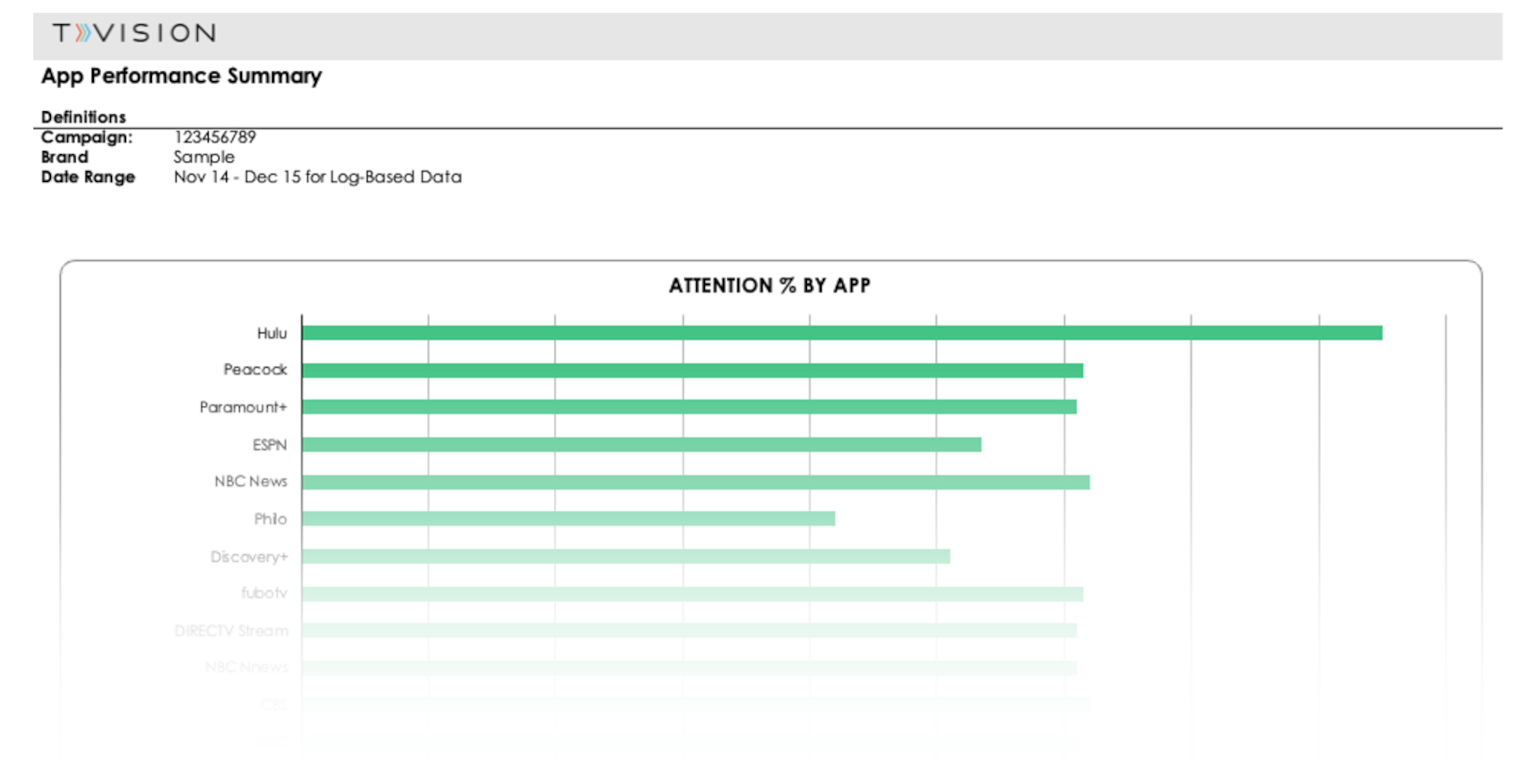Select the DIRECTV Stream bar
1529x773 pixels.
[689, 631]
